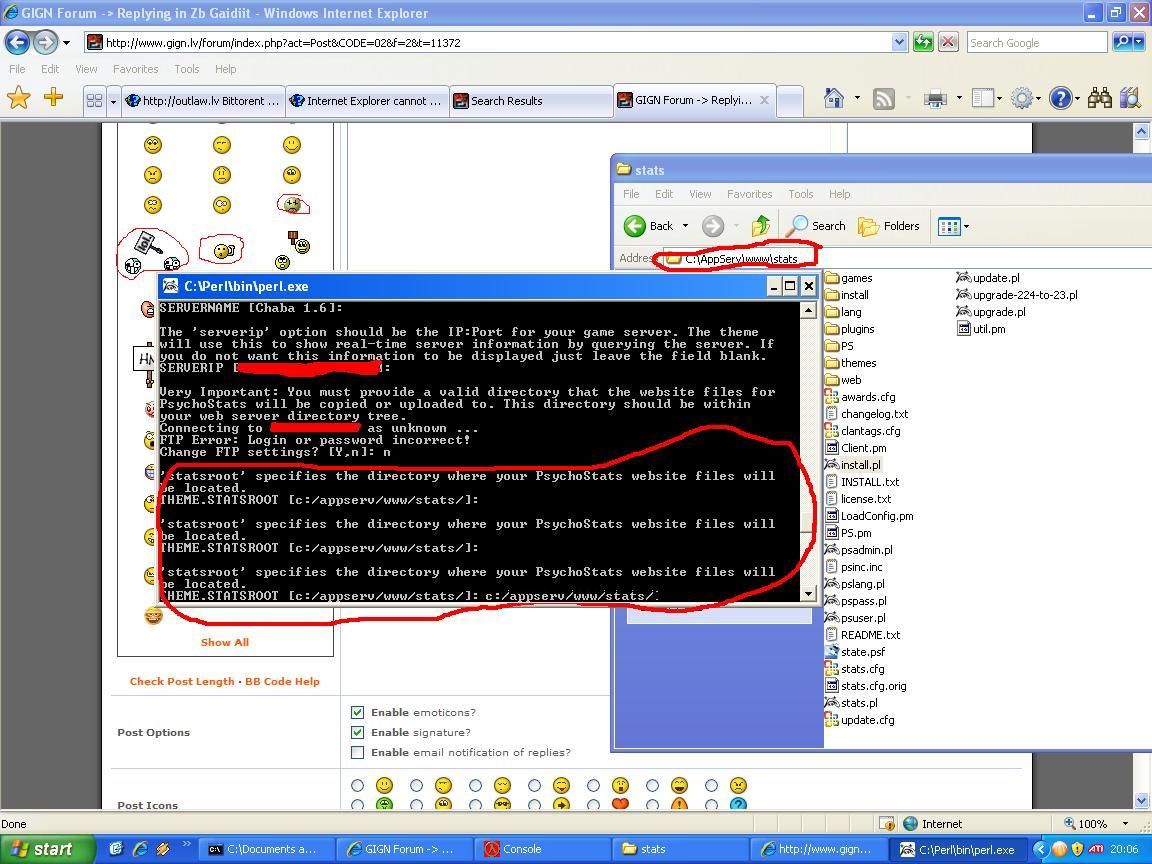Click the perl console scrollbar up arrow
1152x864 pixels.
808,310
